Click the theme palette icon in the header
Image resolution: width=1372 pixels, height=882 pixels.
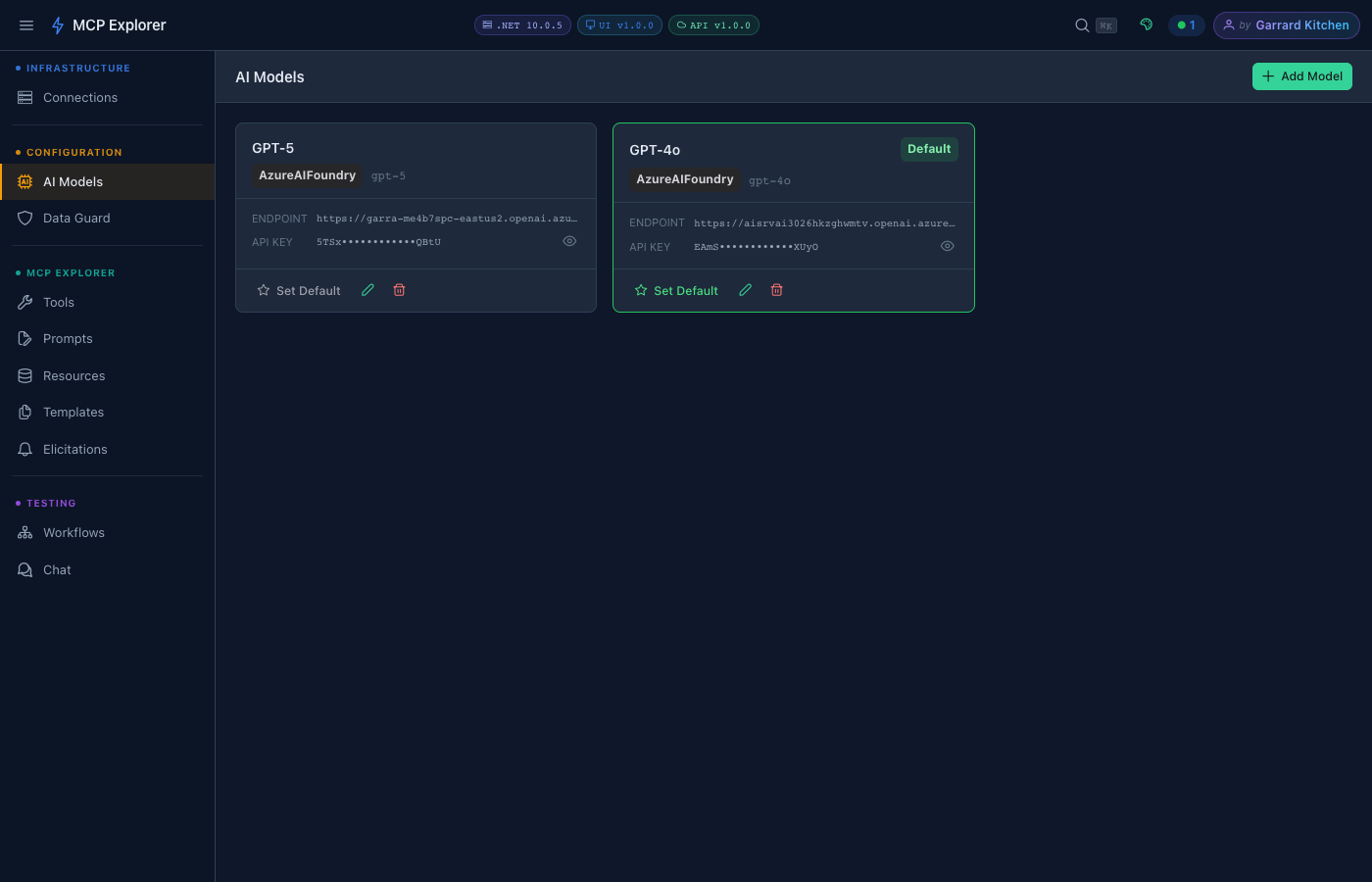click(1146, 24)
